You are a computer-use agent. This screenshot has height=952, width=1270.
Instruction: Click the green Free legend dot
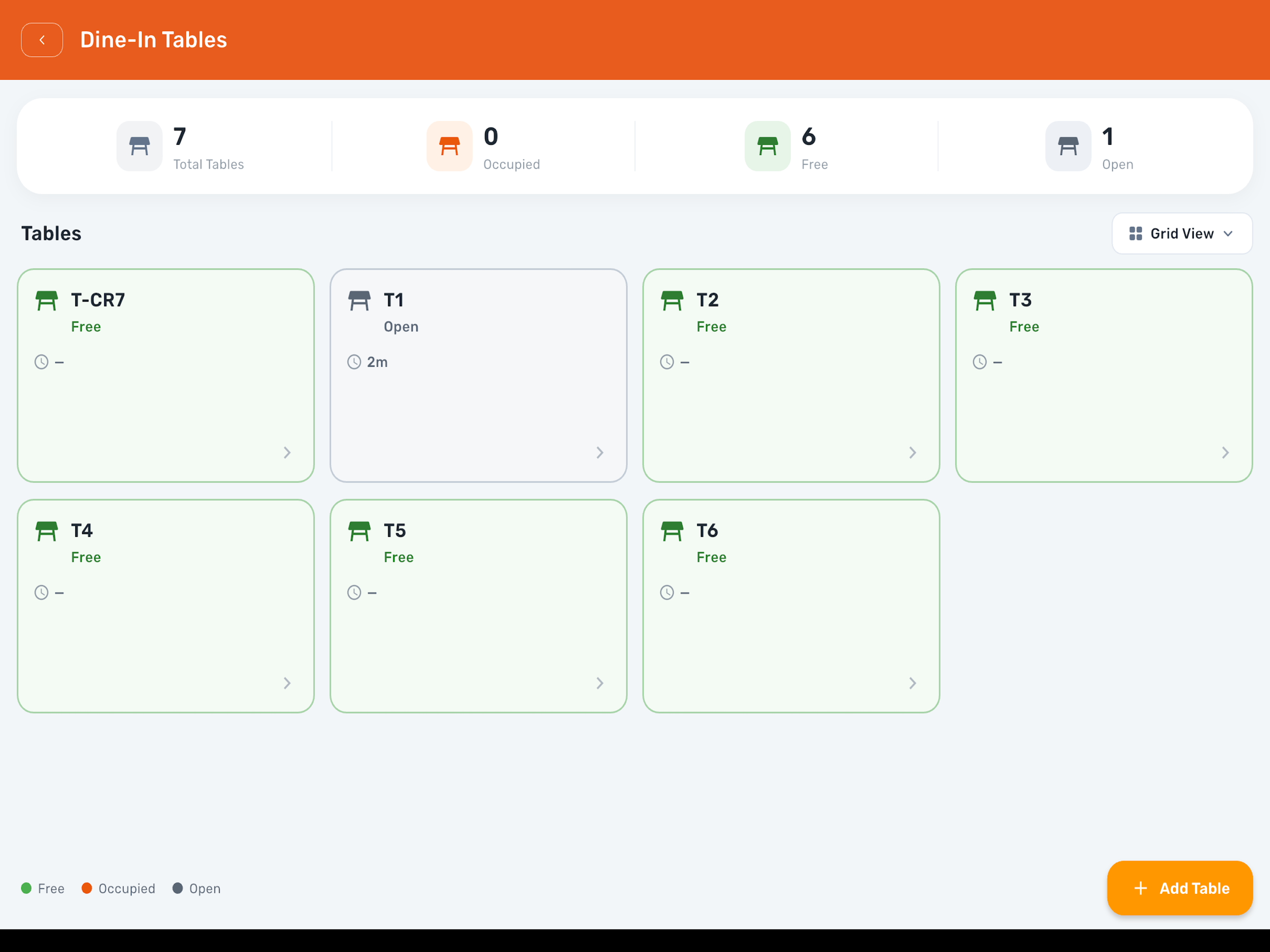[x=26, y=888]
